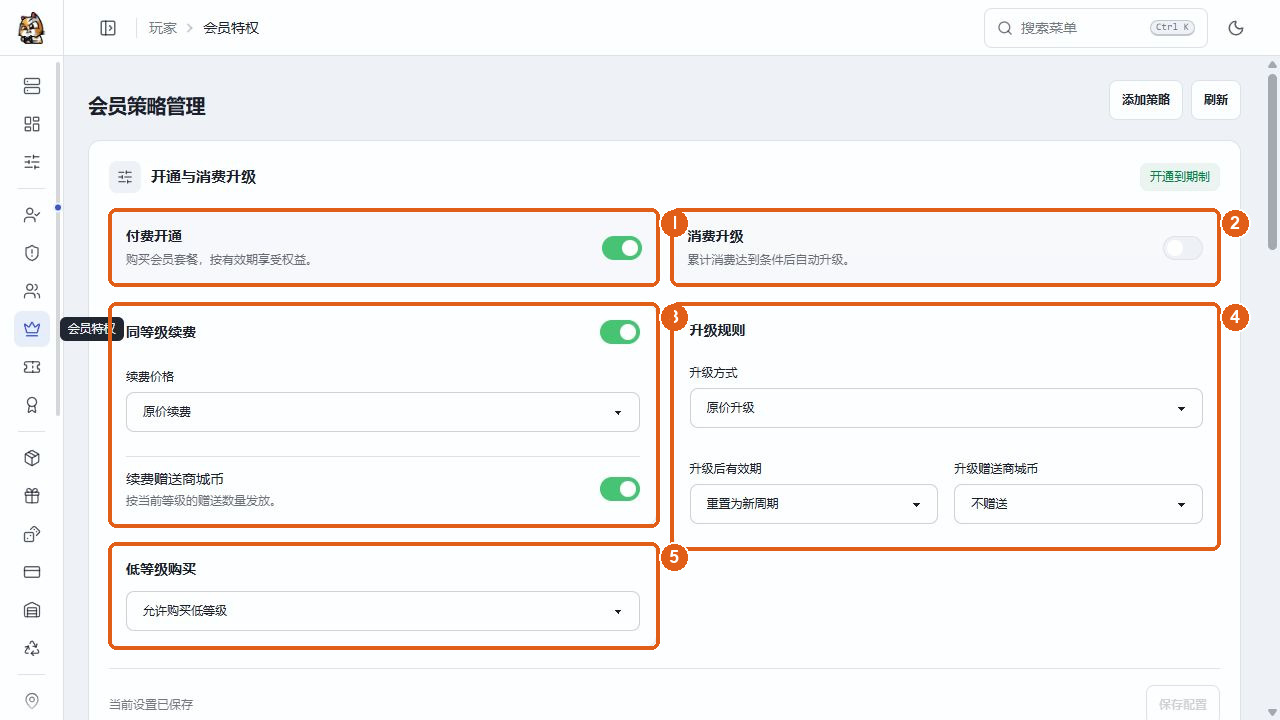Click the 当前设置已保存 status text

click(152, 704)
